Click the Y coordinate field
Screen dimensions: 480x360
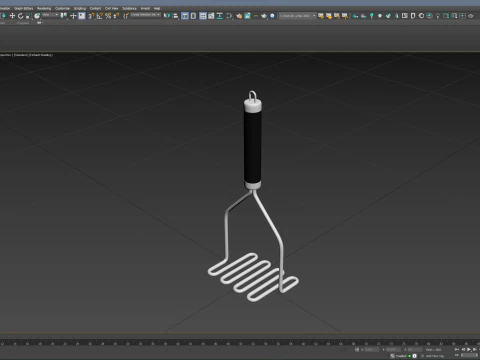[393, 350]
